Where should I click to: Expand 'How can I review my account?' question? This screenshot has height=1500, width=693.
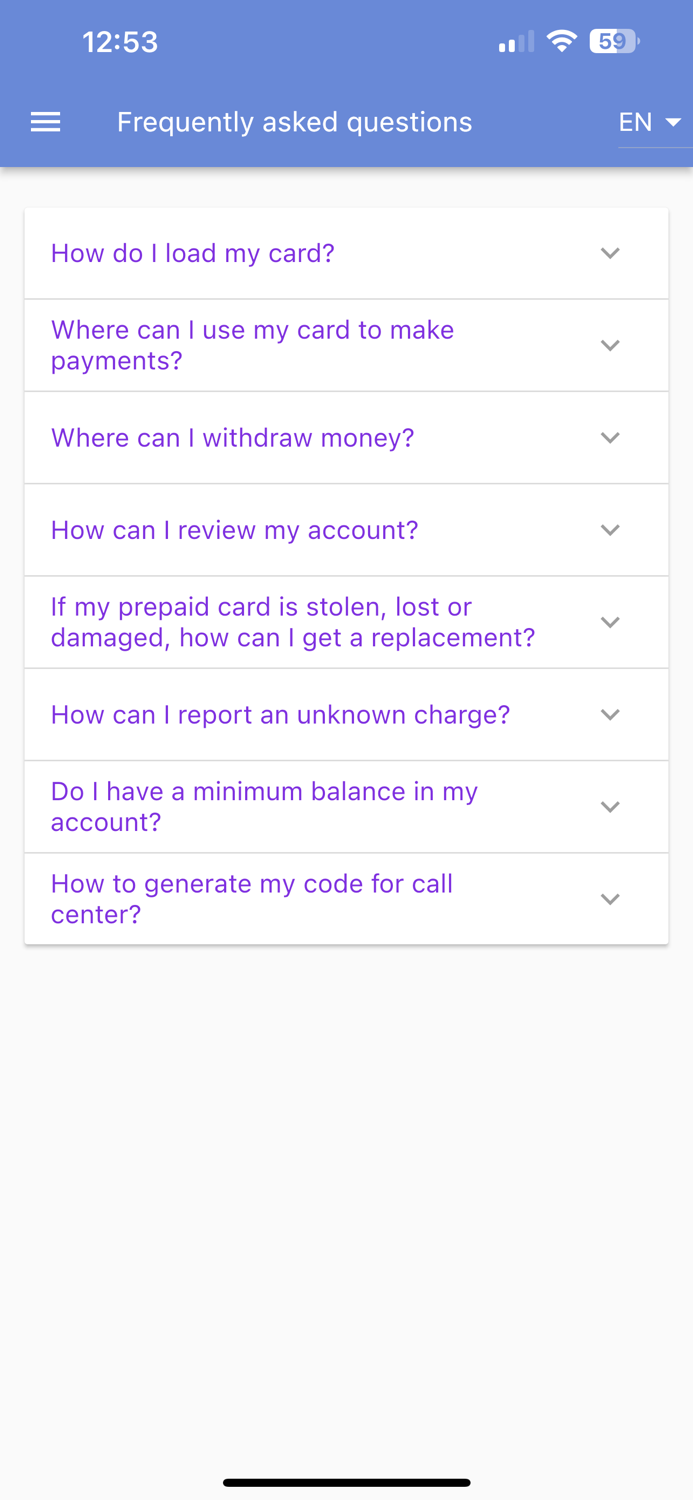coord(609,530)
